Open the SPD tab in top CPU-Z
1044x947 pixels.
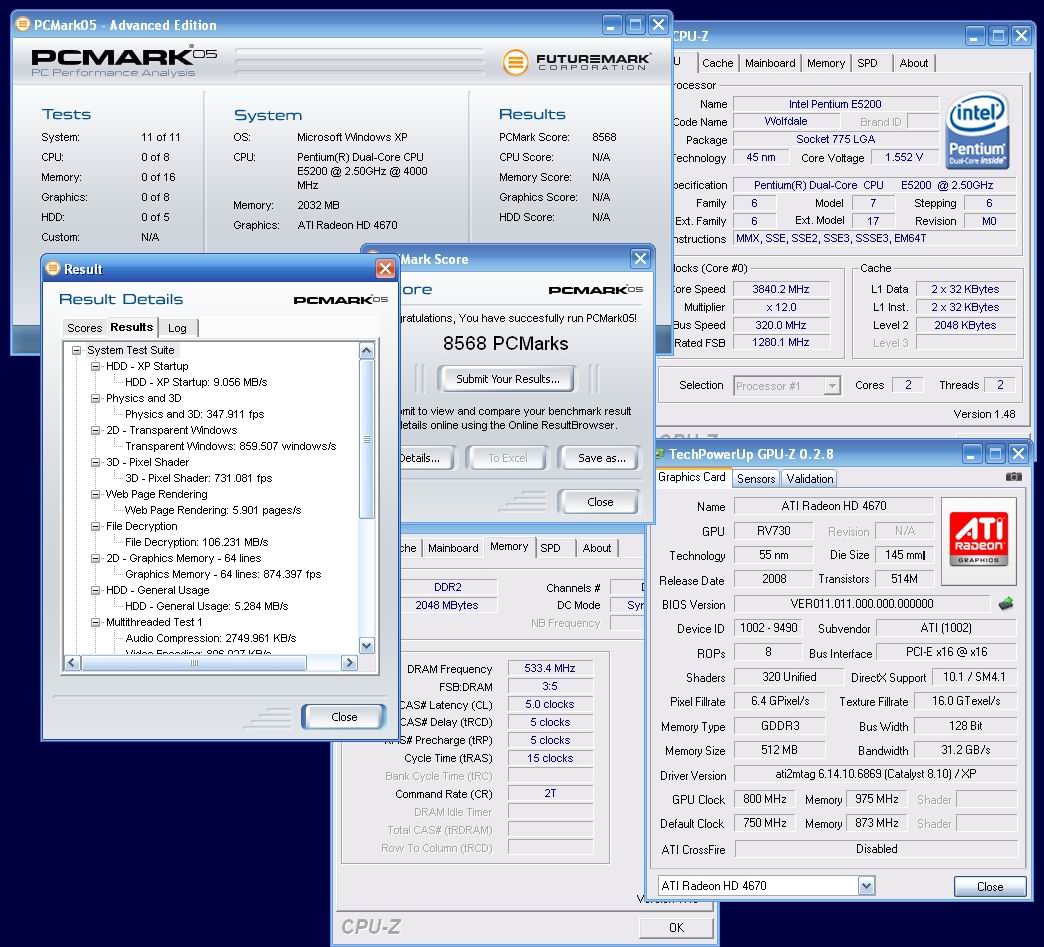click(x=867, y=63)
